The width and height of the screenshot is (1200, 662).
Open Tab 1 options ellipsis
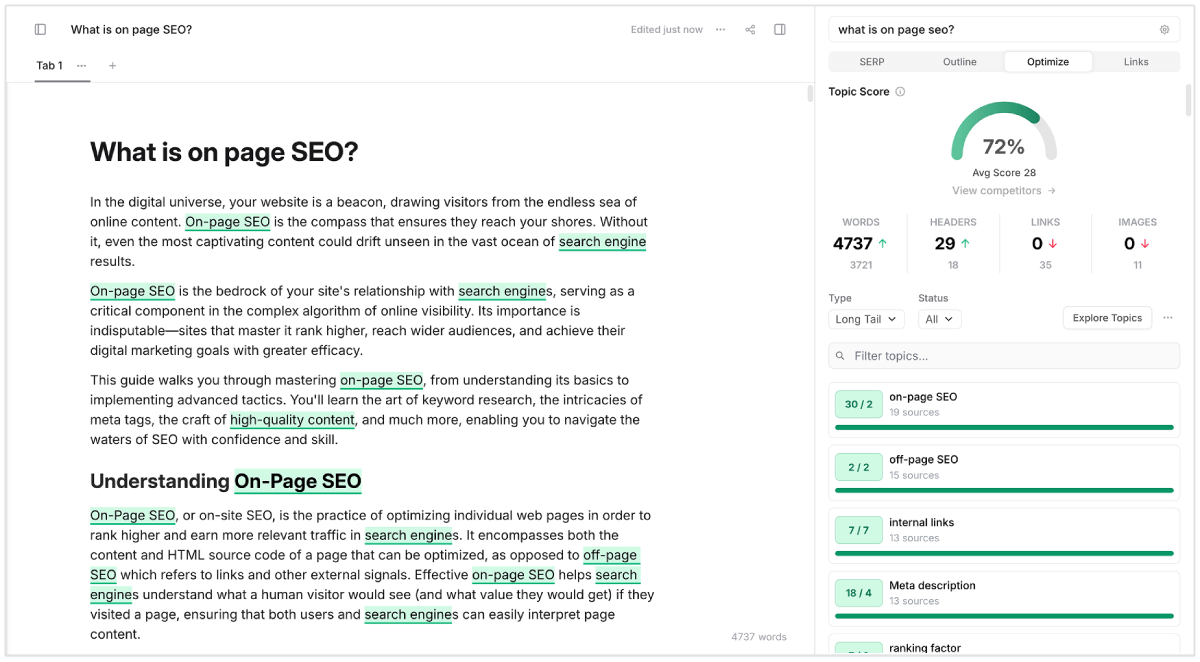(x=81, y=66)
